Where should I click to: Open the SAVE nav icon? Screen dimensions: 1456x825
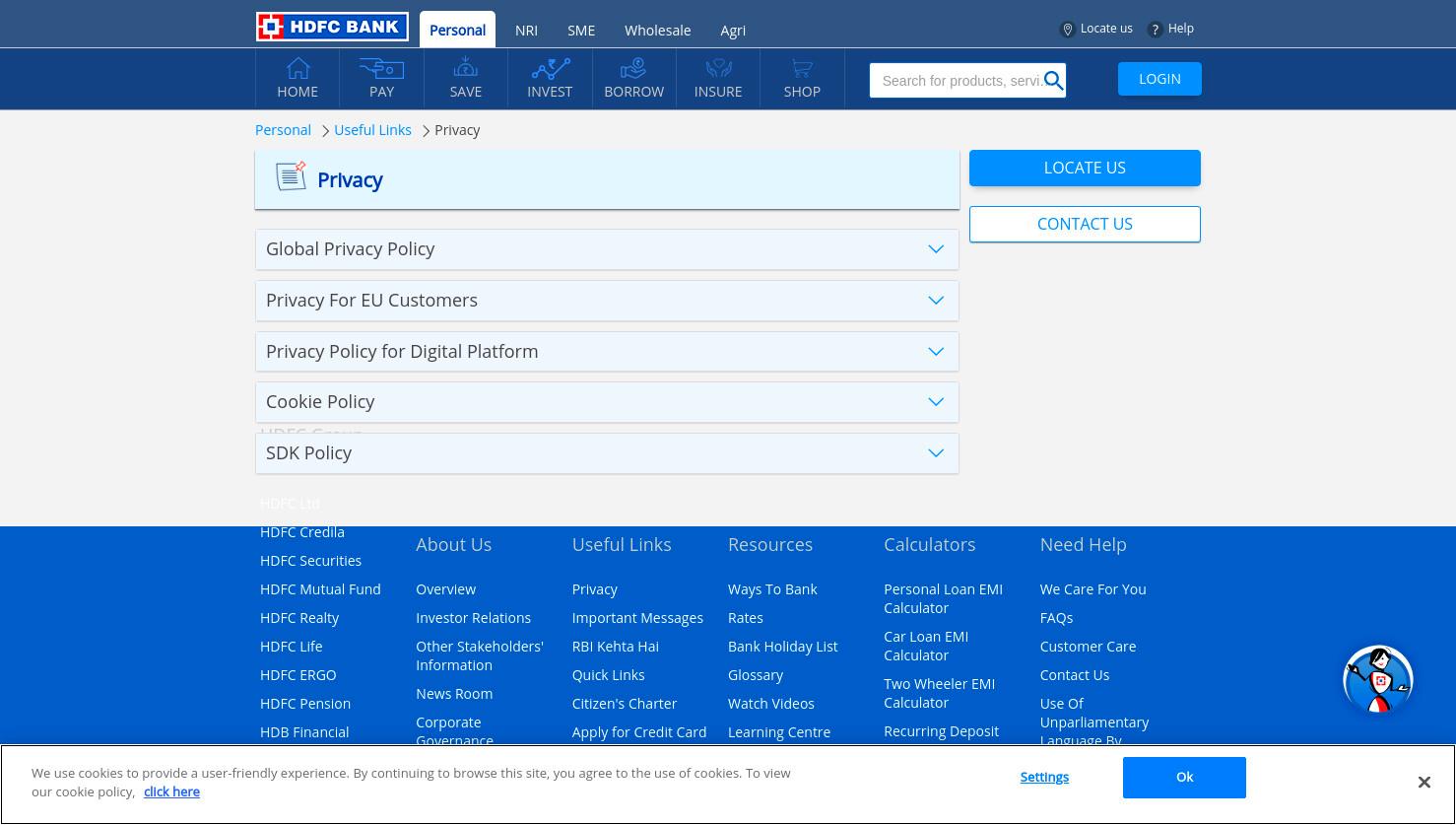coord(466,68)
